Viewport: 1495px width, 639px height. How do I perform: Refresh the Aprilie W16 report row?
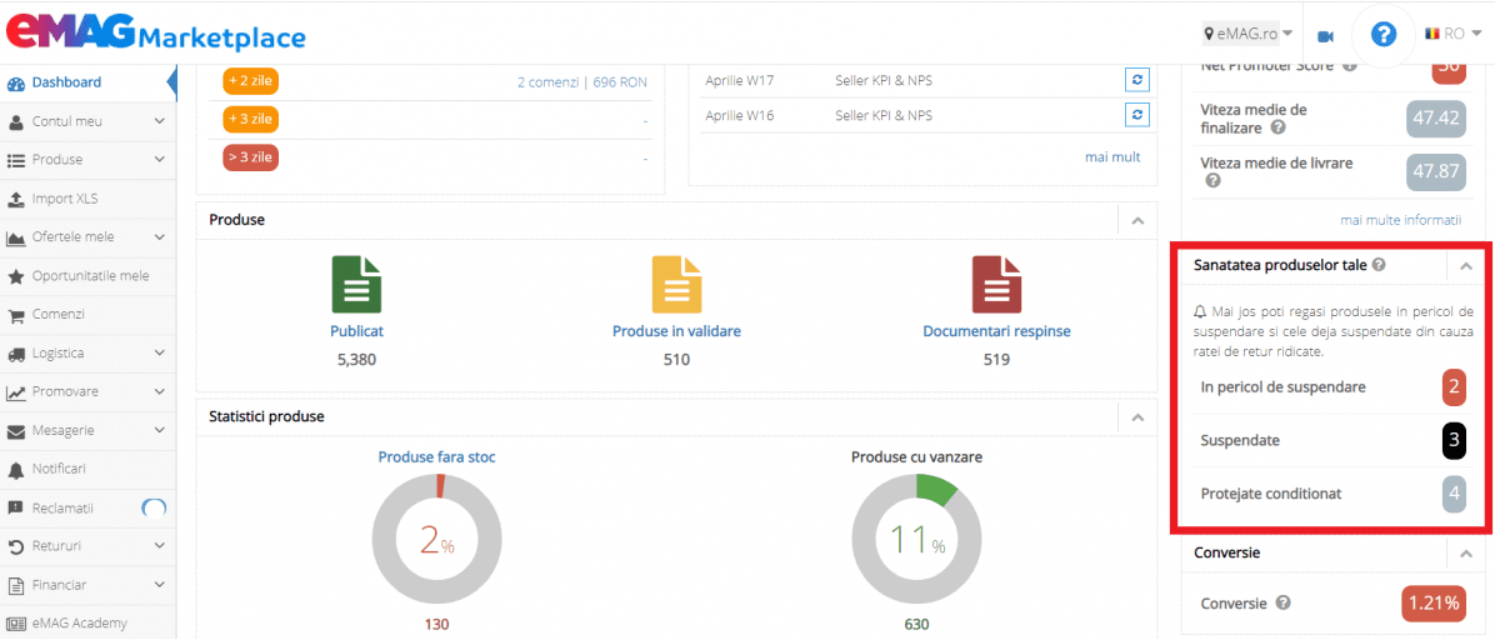1137,115
